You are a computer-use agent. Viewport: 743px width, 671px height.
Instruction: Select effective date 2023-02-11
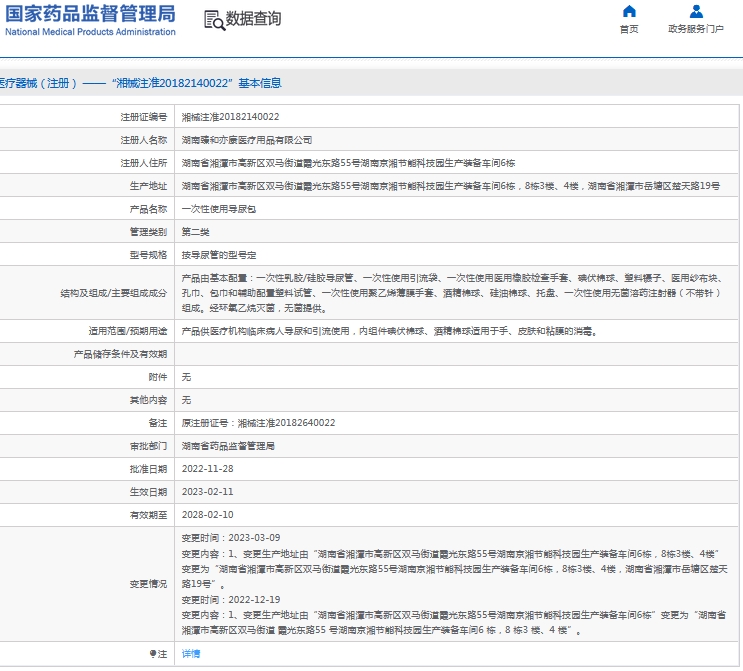[208, 492]
